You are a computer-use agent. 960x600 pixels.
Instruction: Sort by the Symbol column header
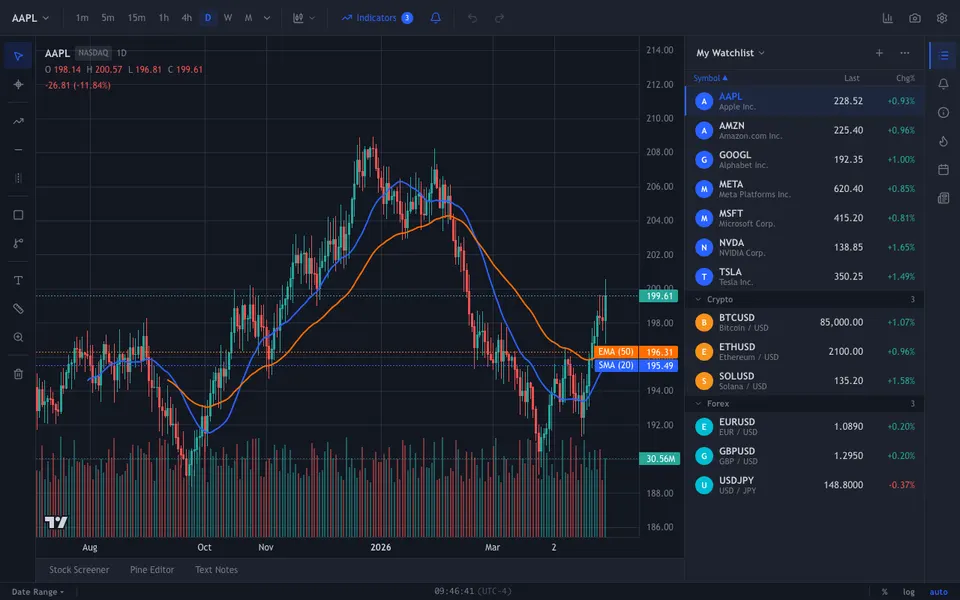(x=710, y=78)
